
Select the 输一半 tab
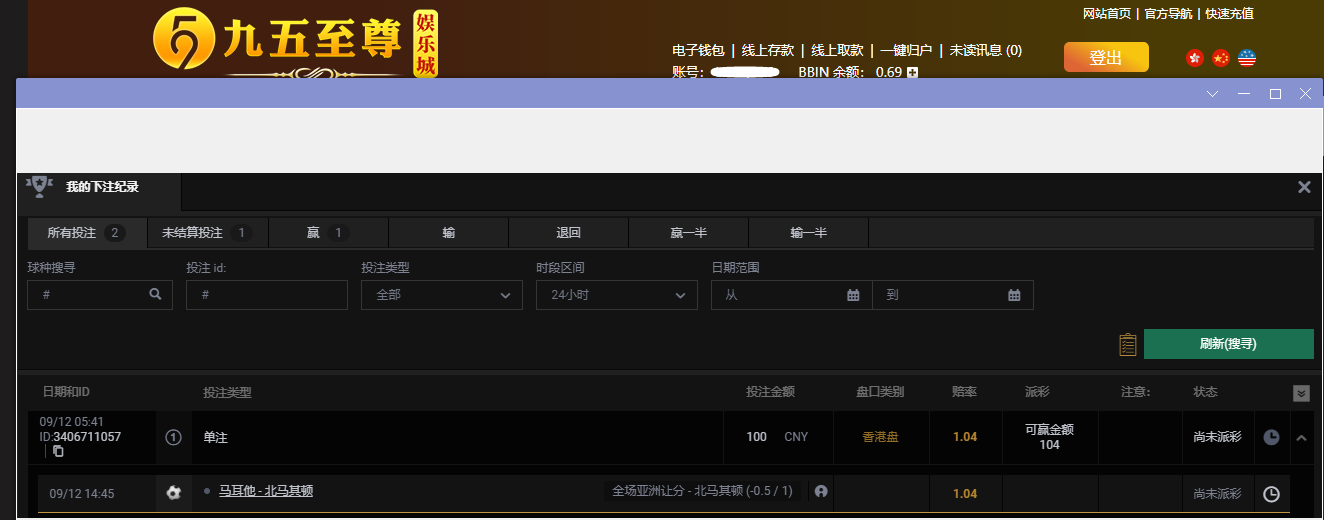point(808,233)
